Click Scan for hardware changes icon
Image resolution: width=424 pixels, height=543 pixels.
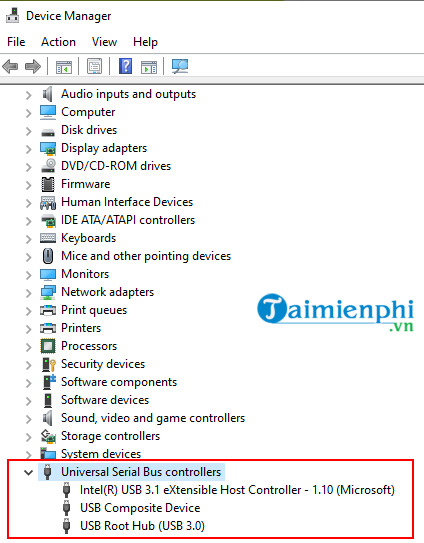180,66
